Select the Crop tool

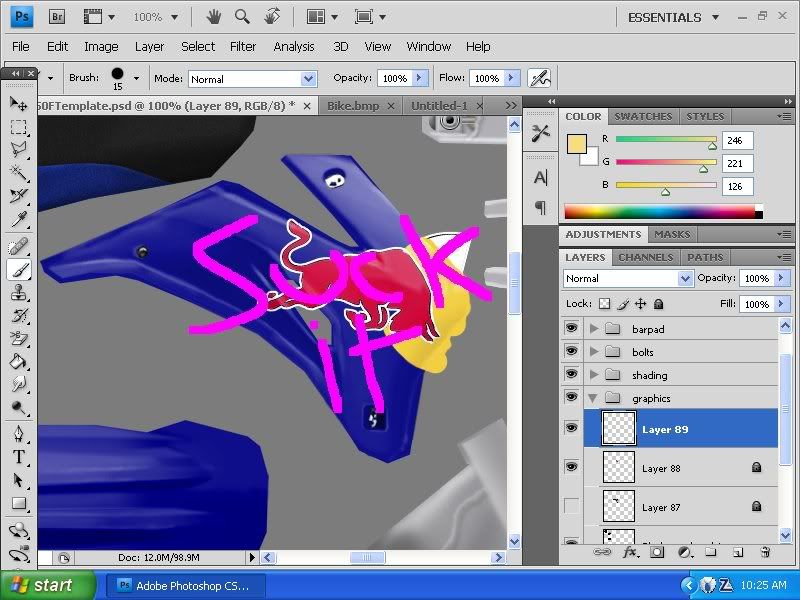coord(18,196)
